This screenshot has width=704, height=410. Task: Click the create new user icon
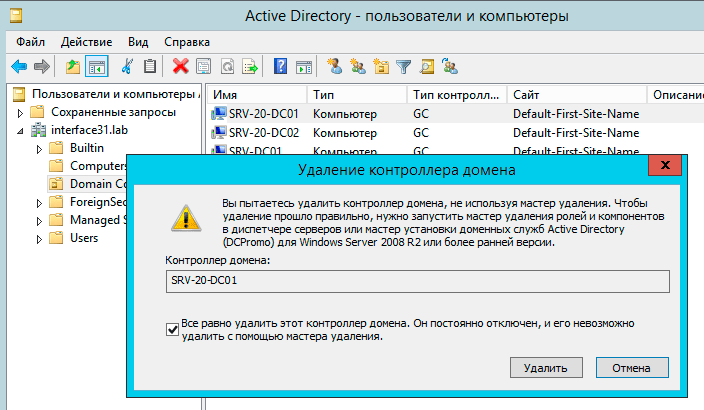pyautogui.click(x=334, y=67)
